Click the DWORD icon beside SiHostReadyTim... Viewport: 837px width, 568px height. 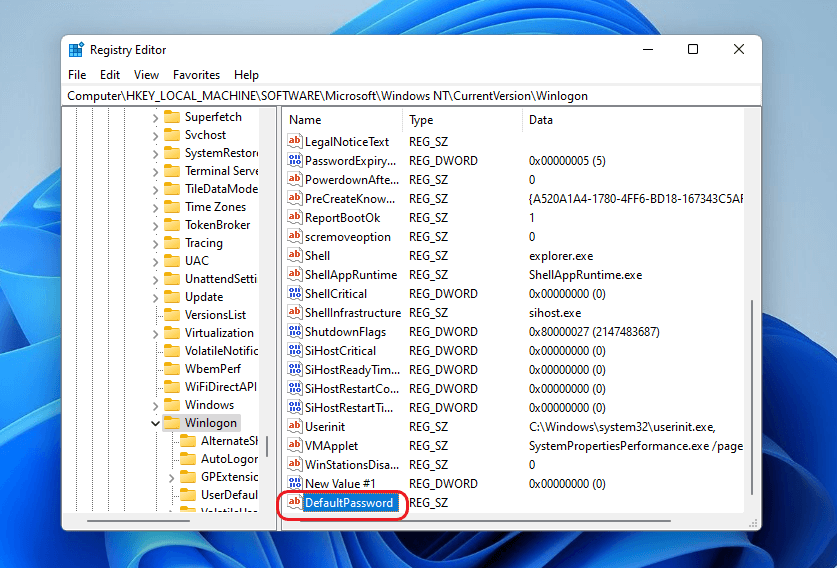(295, 369)
